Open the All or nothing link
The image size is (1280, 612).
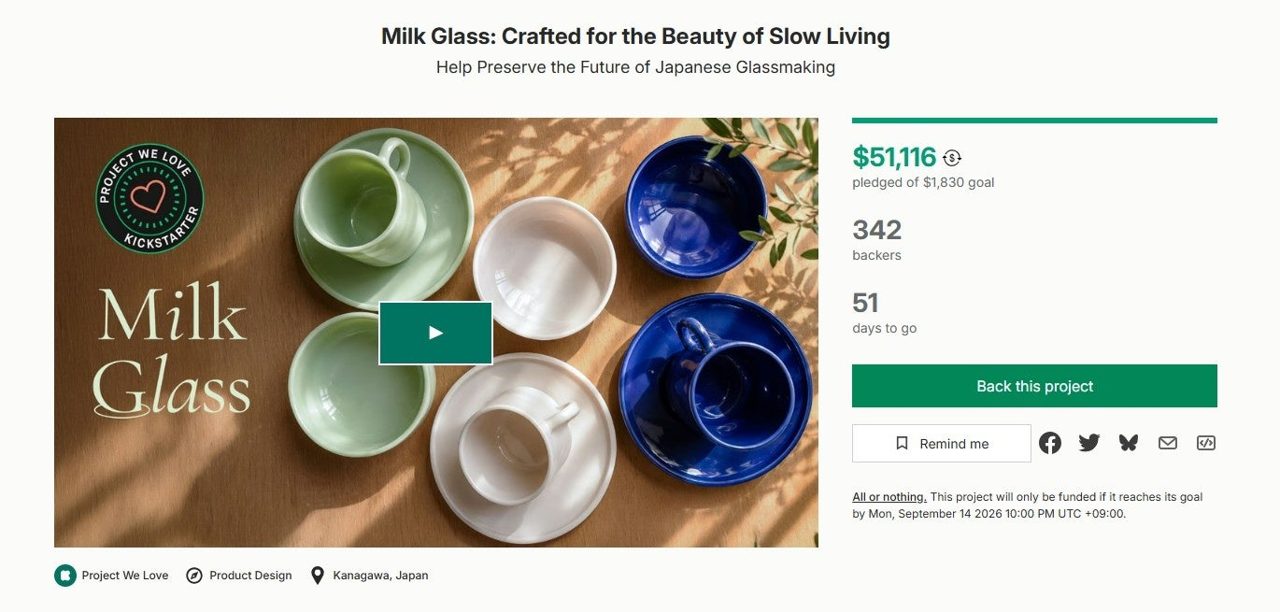point(889,497)
